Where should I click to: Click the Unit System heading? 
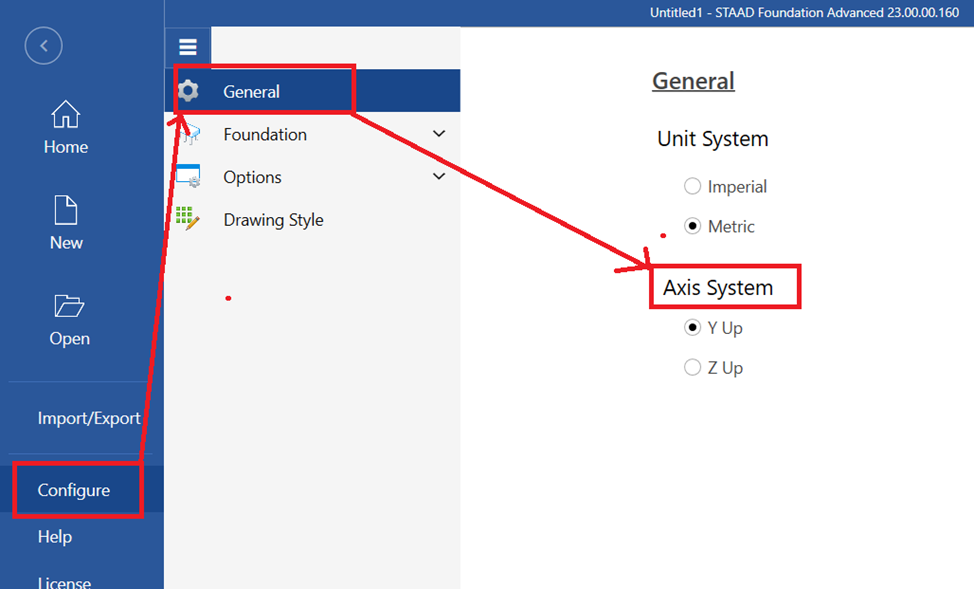coord(712,139)
